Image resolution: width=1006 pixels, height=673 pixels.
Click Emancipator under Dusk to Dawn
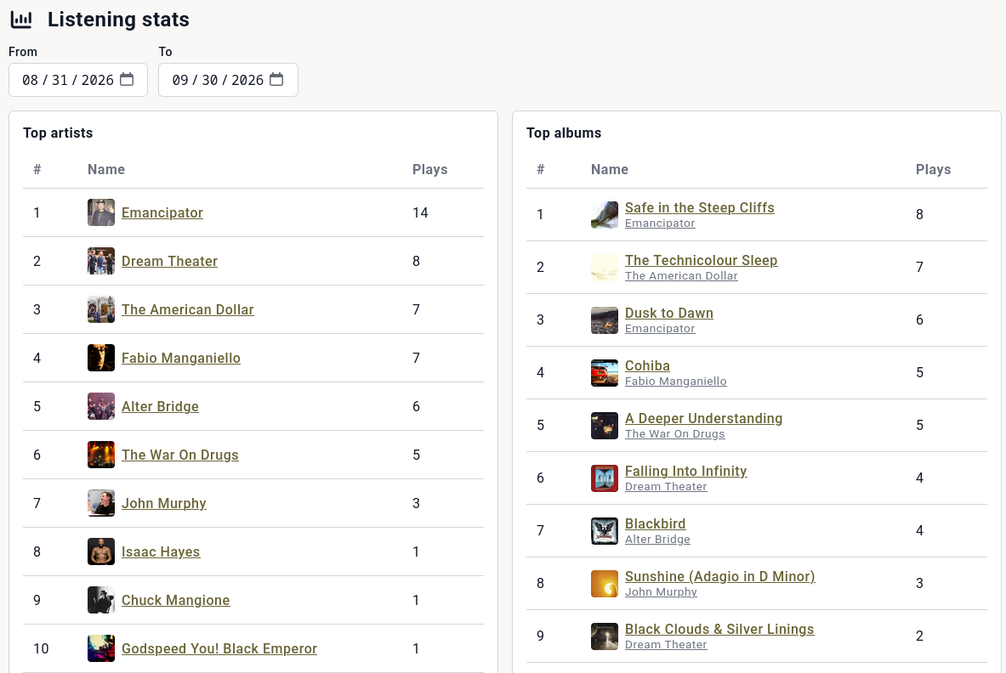click(x=660, y=328)
